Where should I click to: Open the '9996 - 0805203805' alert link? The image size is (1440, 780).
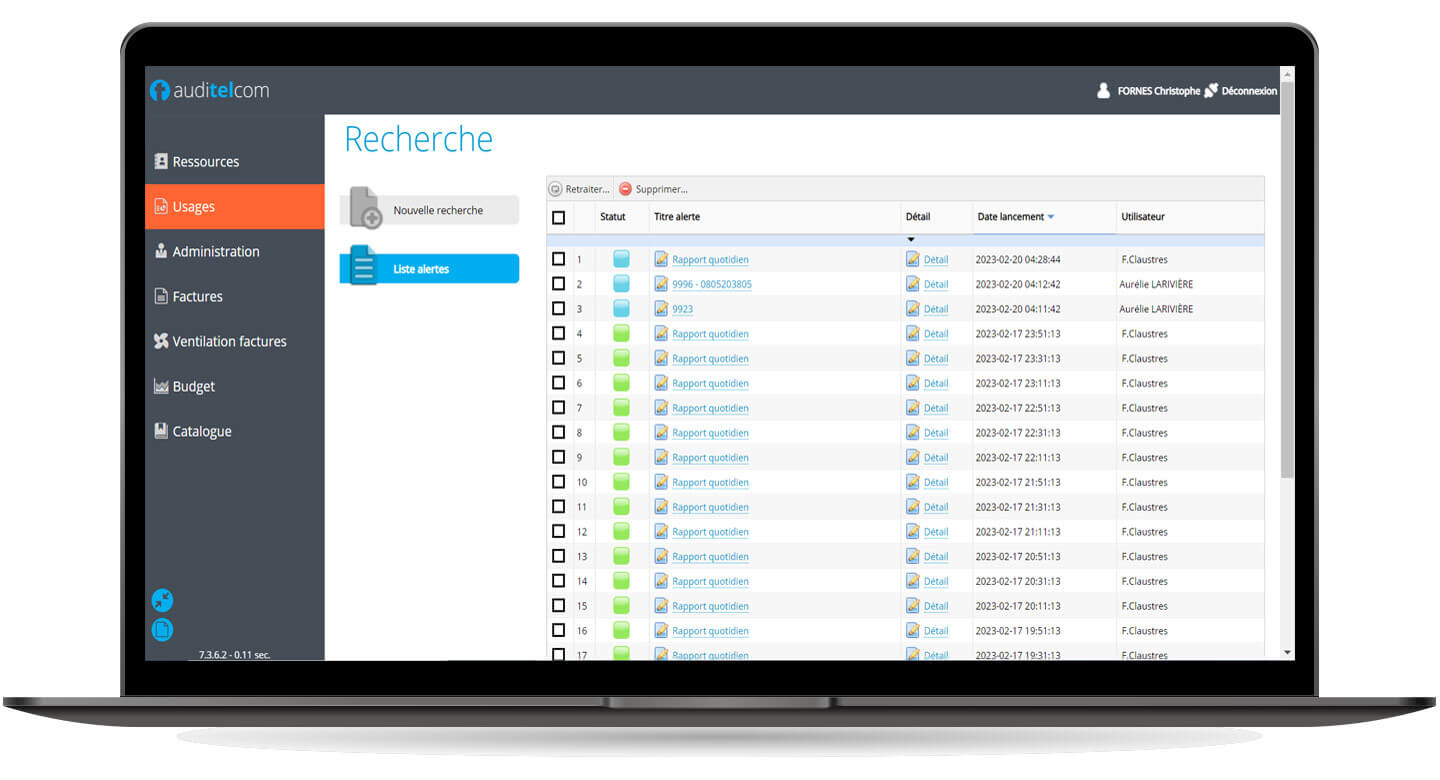711,284
